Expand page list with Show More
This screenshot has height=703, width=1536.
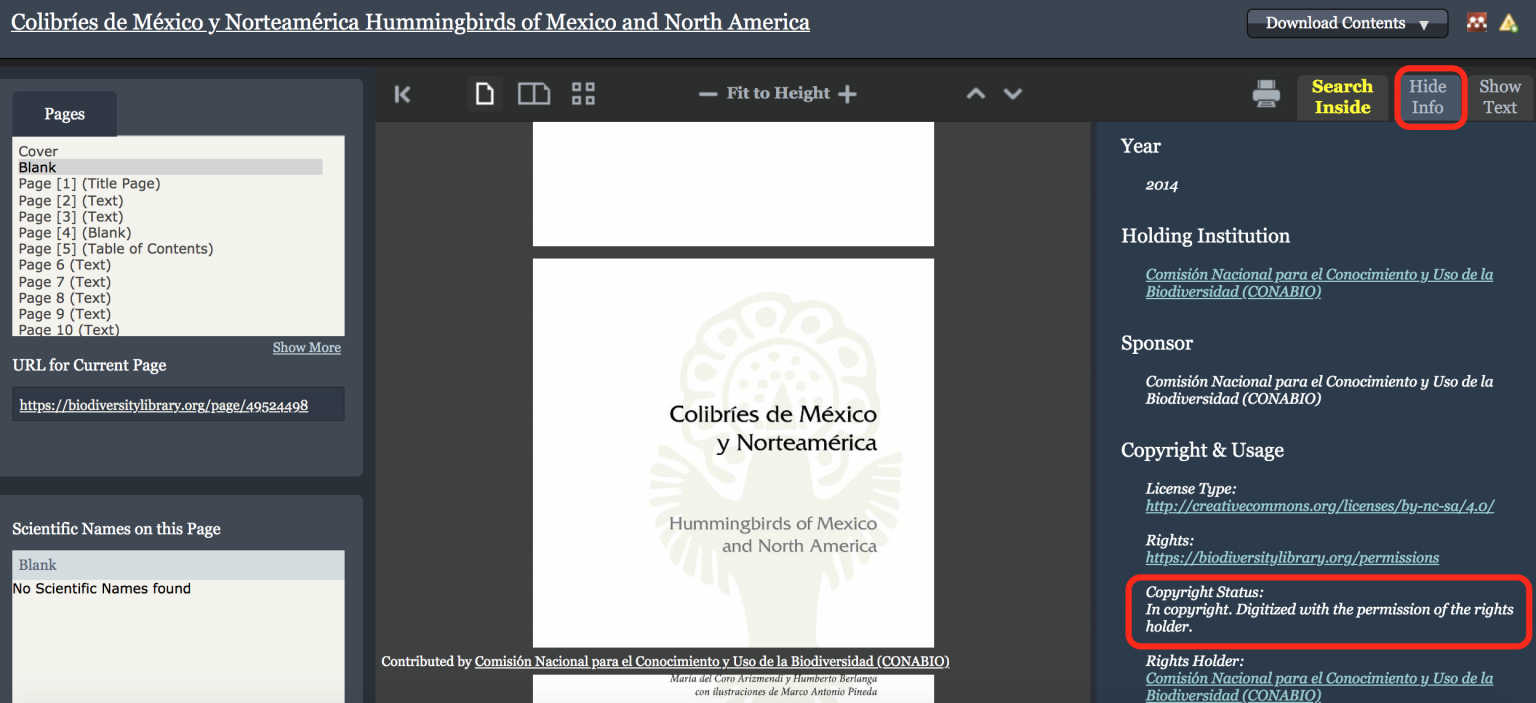[306, 348]
